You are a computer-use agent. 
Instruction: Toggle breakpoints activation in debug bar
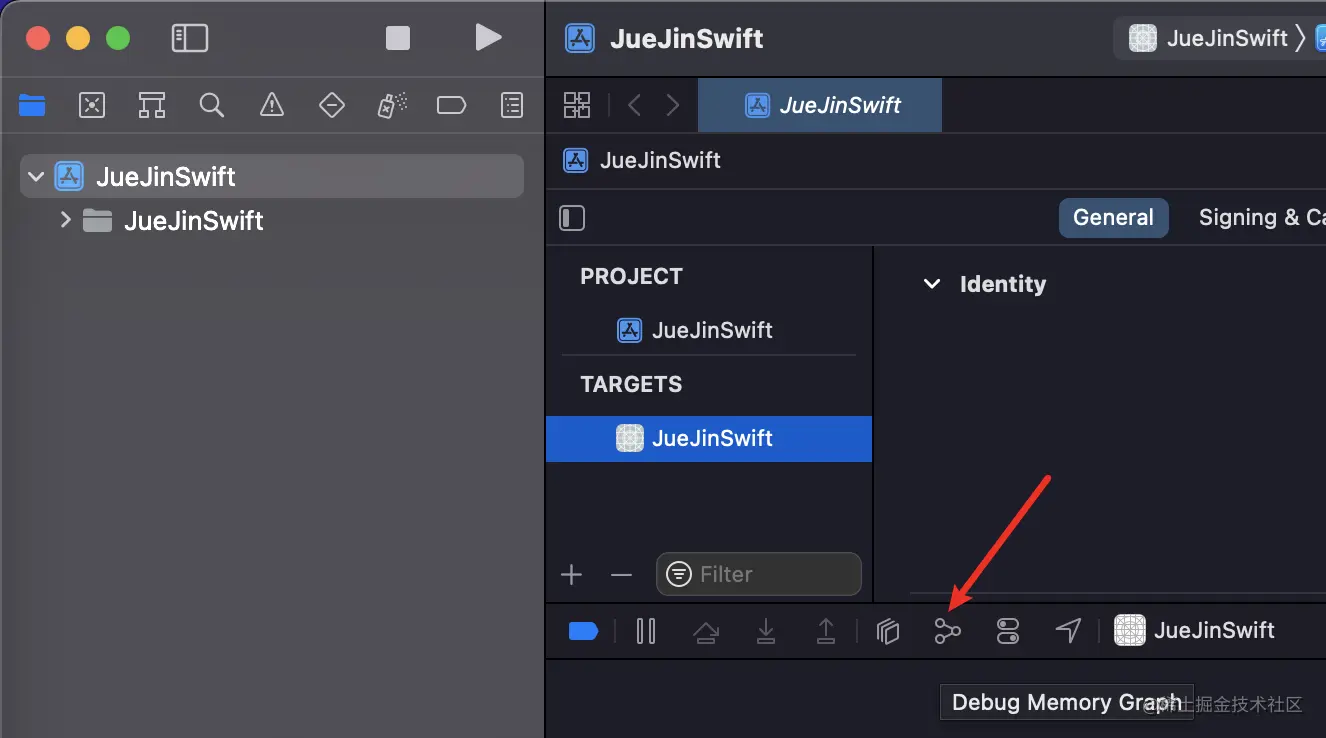tap(583, 631)
